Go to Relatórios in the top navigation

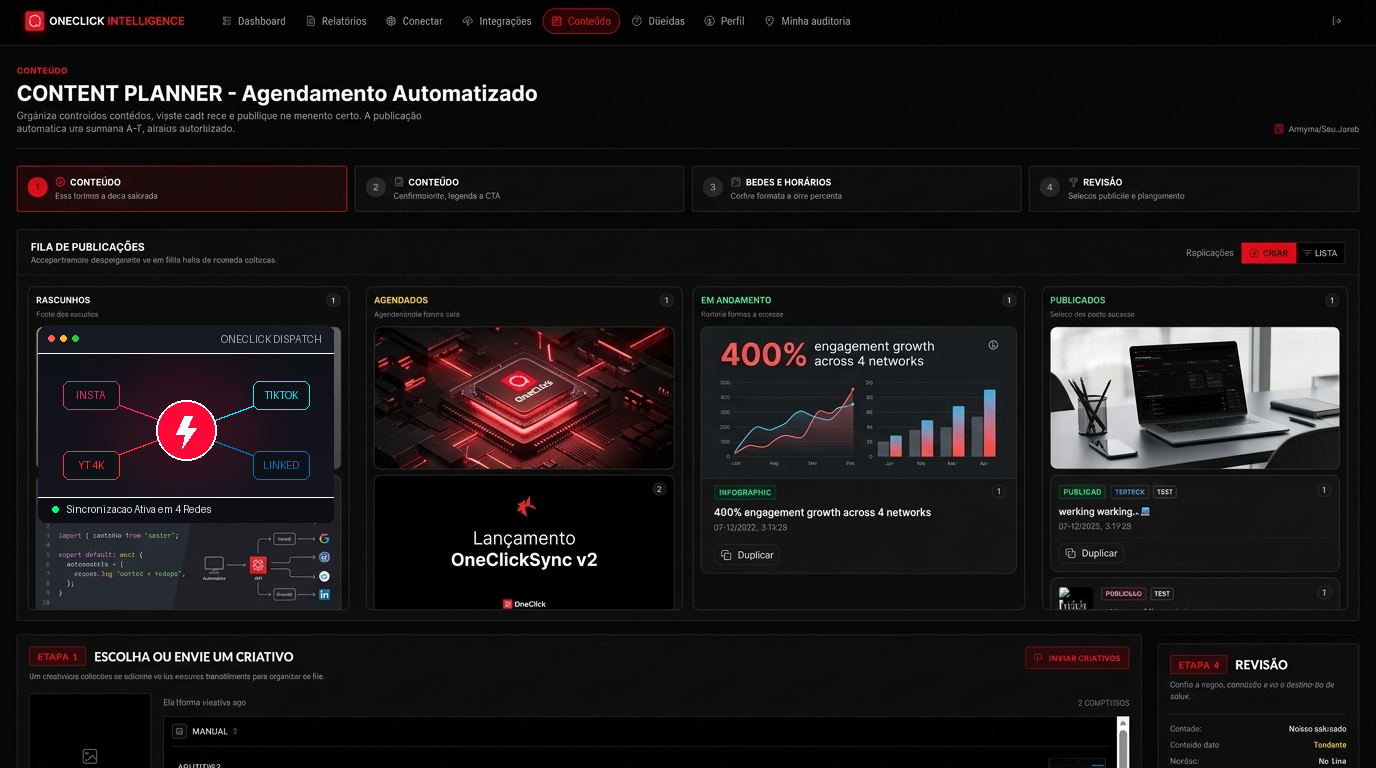pyautogui.click(x=336, y=21)
